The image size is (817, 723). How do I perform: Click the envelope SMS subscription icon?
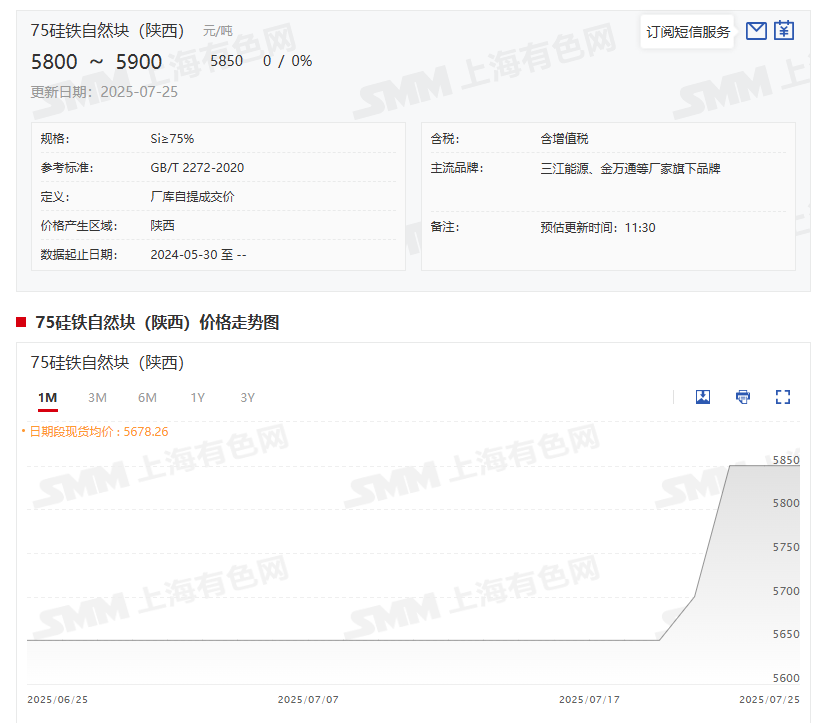pos(757,31)
